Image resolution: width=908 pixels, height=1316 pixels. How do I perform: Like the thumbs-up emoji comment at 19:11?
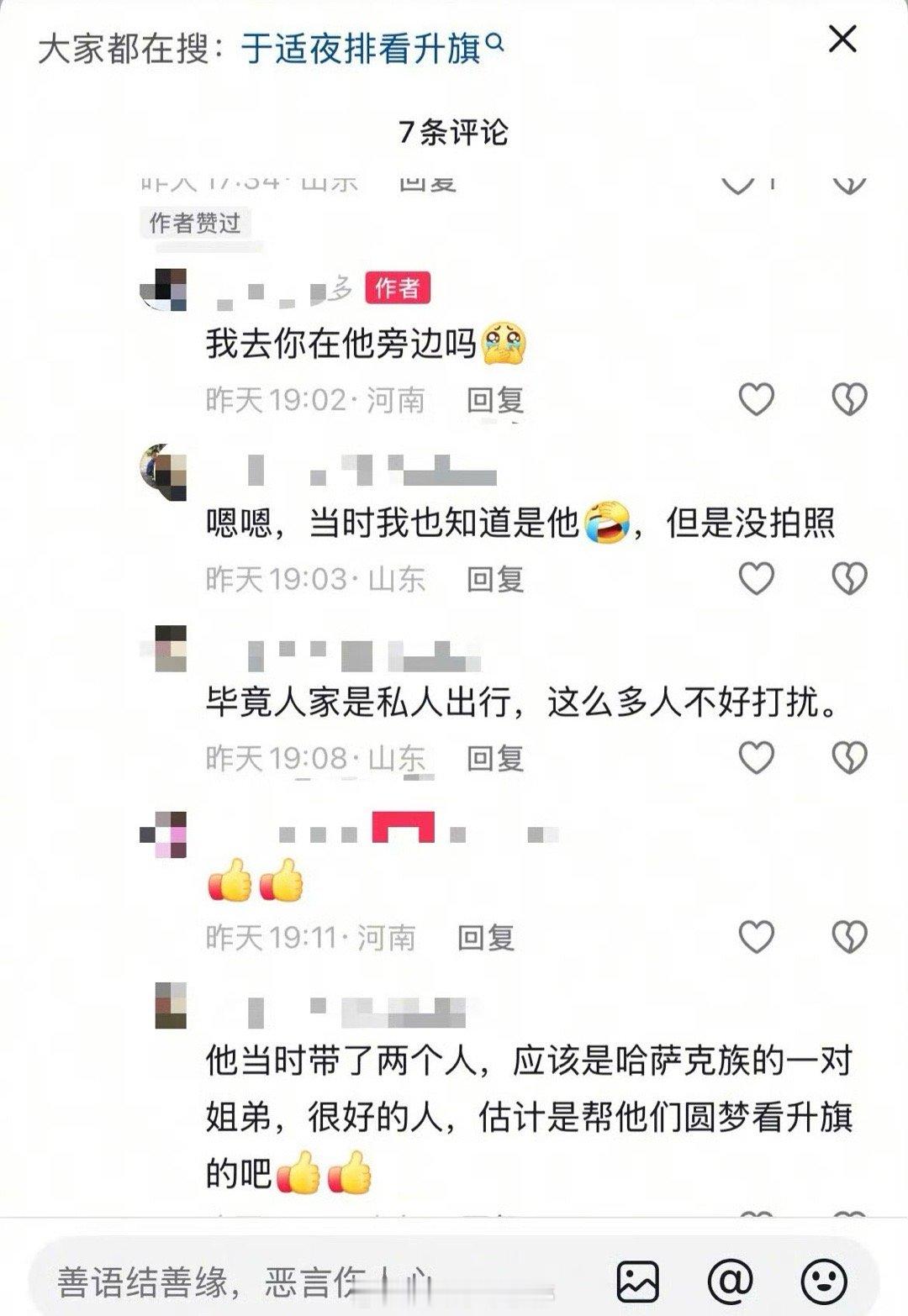[756, 937]
